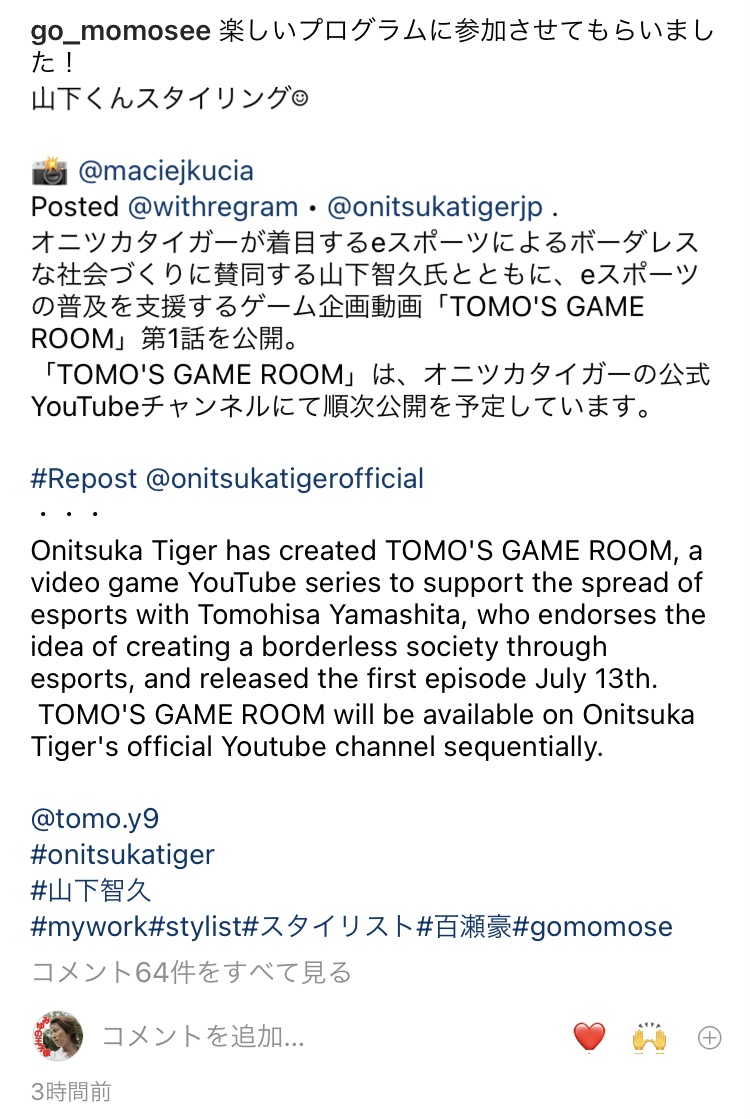750x1119 pixels.
Task: Tap the #gomomose hashtag
Action: (x=593, y=926)
